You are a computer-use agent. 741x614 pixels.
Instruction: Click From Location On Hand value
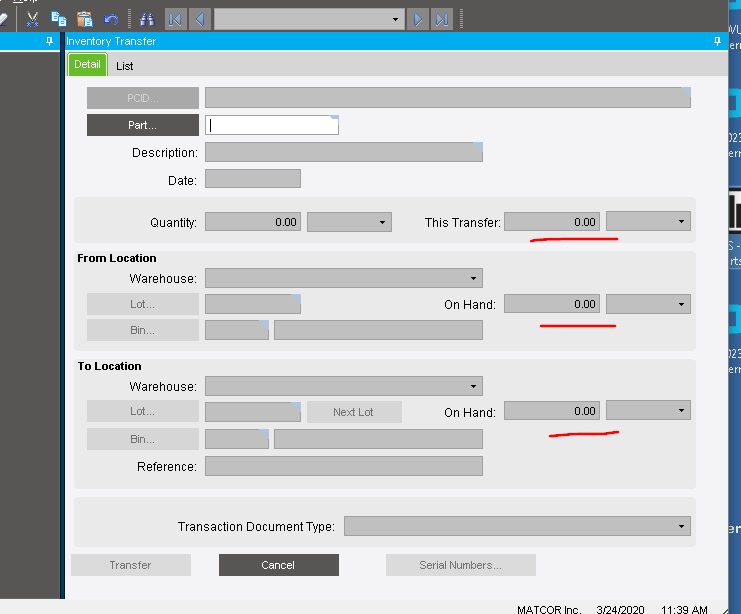(x=552, y=304)
